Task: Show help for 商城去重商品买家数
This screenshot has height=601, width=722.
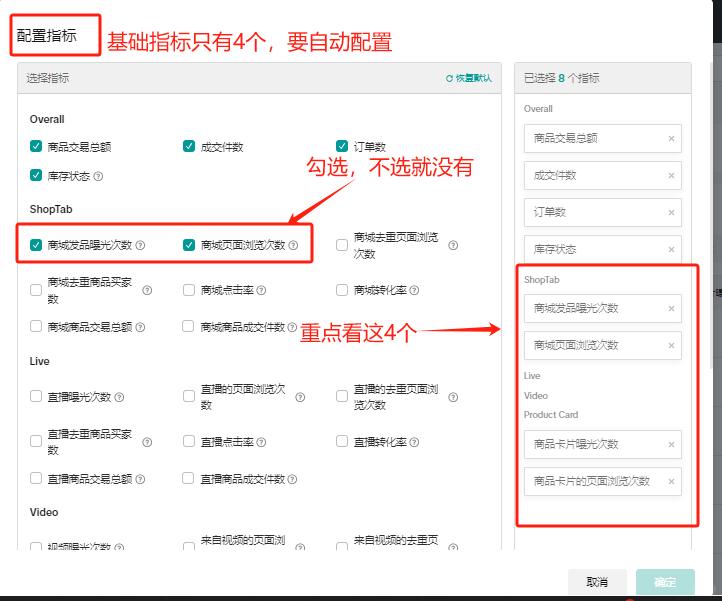Action: tap(147, 290)
